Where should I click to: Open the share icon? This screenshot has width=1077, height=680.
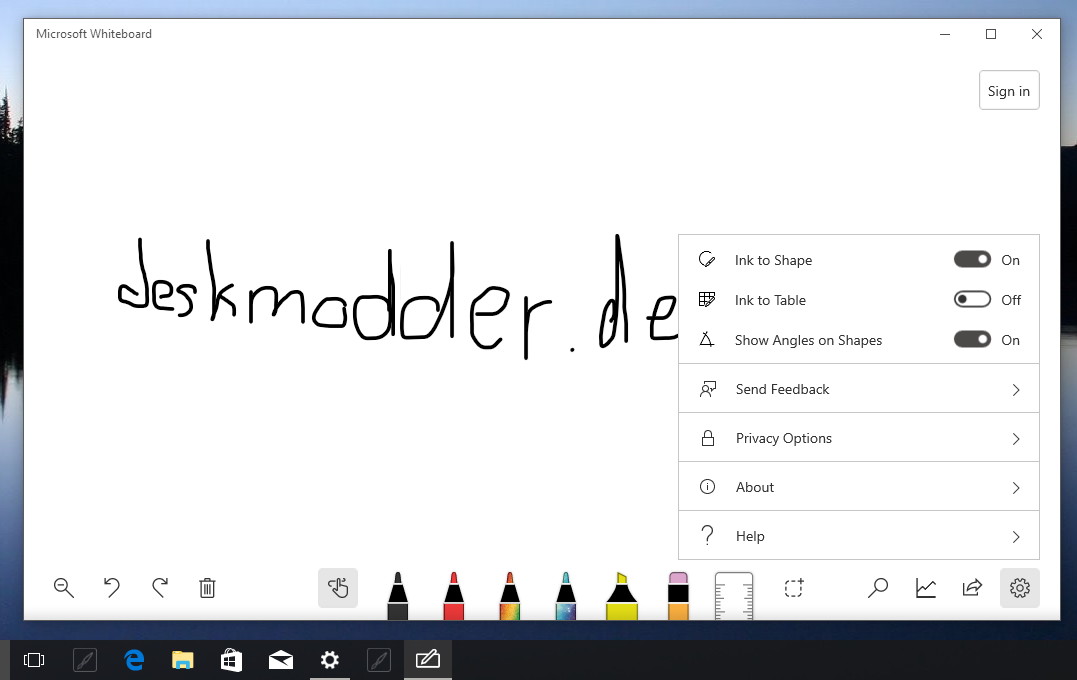click(x=973, y=588)
